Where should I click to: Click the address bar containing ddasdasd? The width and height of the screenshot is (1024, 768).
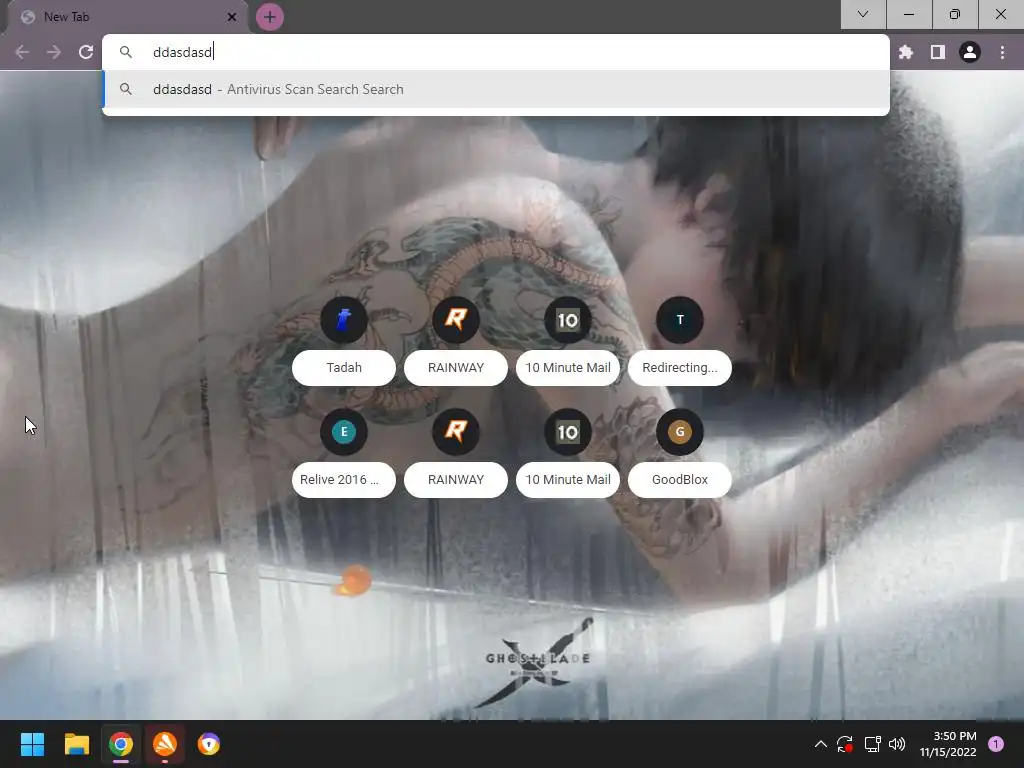point(496,52)
